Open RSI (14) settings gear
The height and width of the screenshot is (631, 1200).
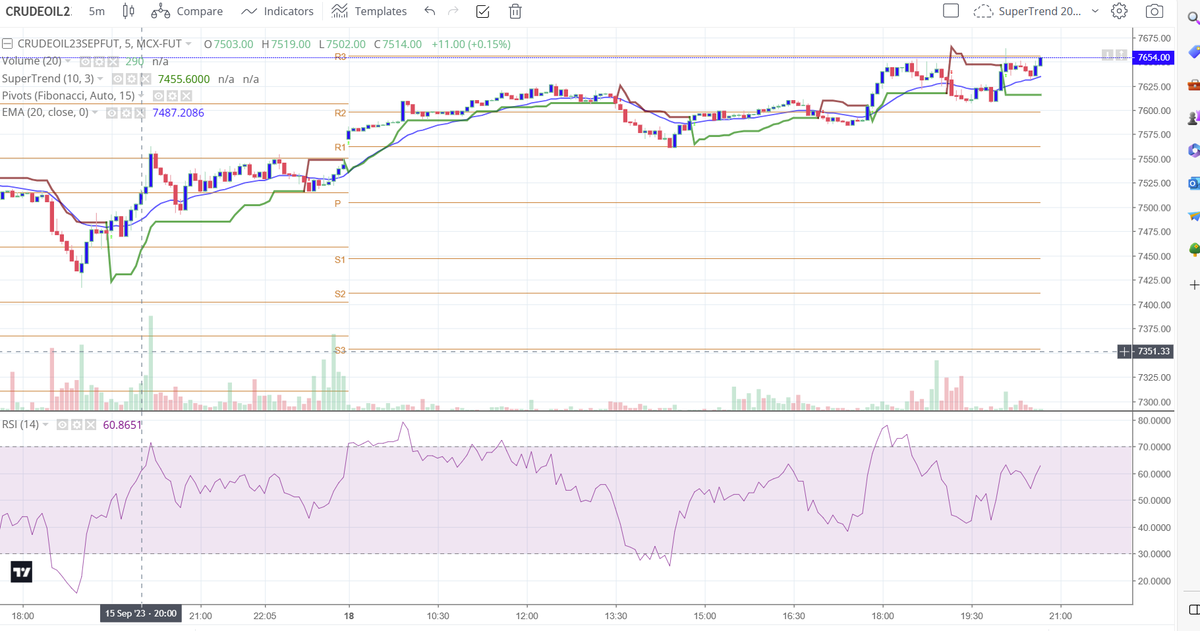pos(75,424)
